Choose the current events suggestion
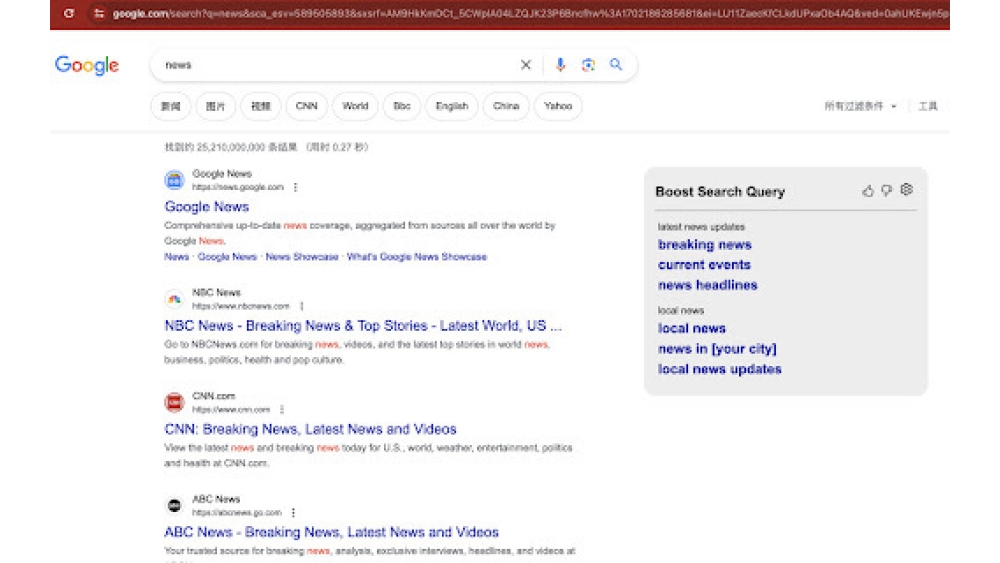The image size is (1000, 563). 704,265
